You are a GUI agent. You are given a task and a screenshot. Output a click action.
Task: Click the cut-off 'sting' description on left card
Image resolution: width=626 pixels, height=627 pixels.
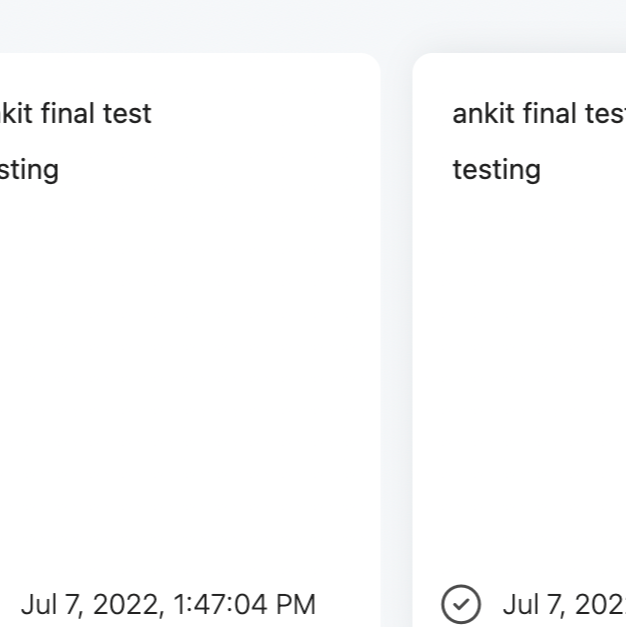28,169
